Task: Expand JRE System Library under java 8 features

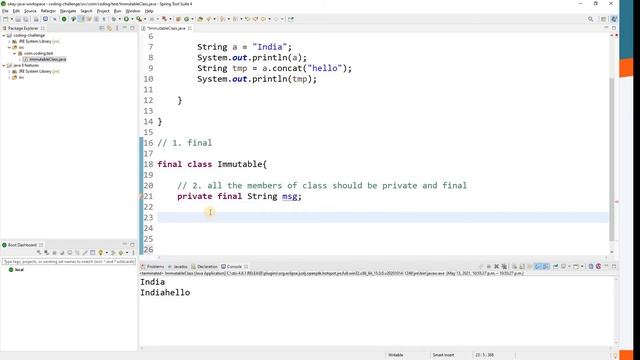Action: point(9,71)
